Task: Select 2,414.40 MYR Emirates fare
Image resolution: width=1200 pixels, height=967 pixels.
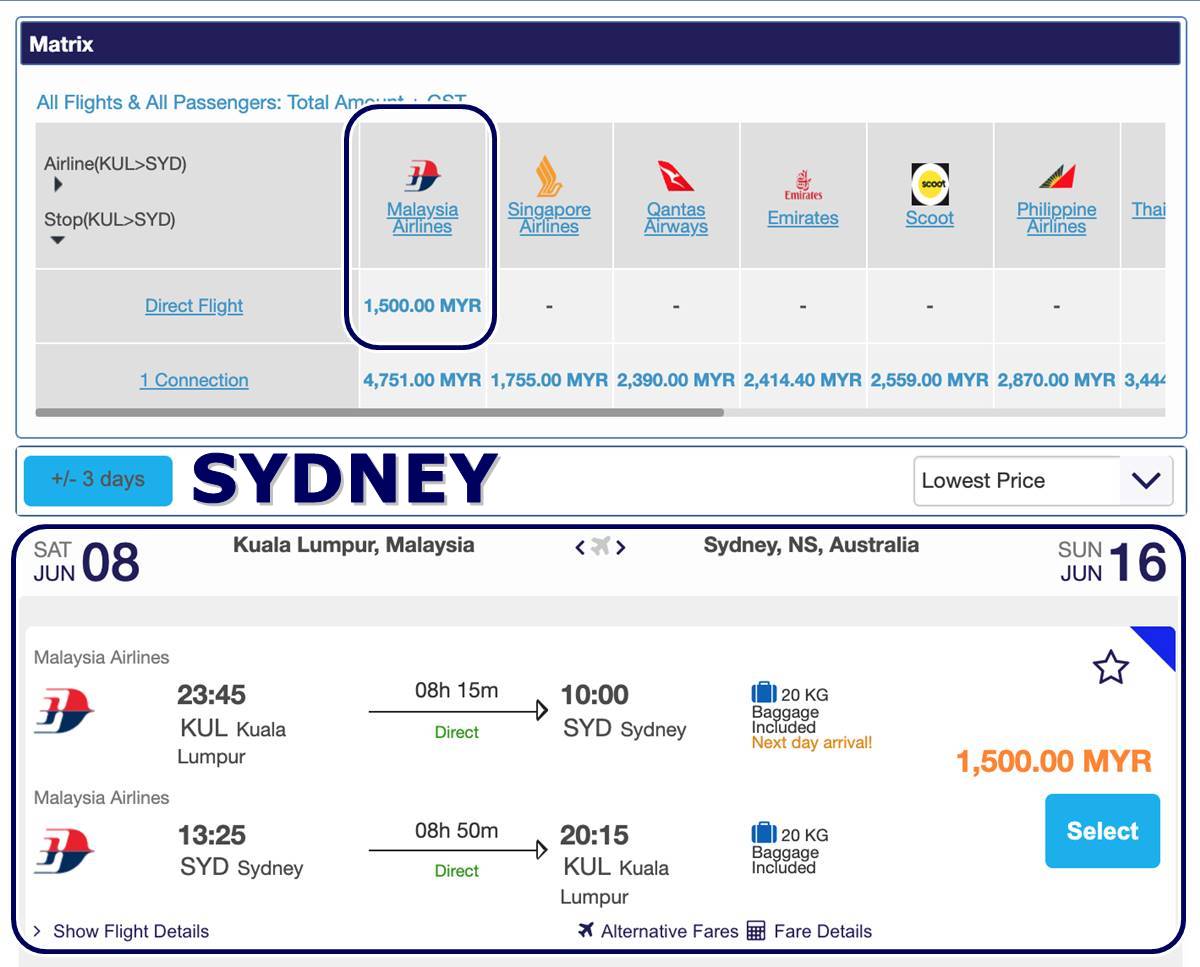Action: point(803,380)
